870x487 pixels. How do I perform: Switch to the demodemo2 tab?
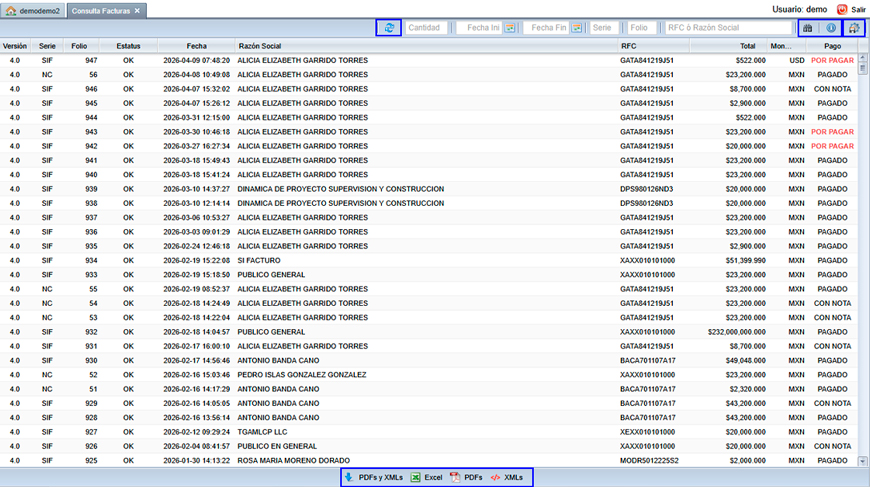click(34, 10)
